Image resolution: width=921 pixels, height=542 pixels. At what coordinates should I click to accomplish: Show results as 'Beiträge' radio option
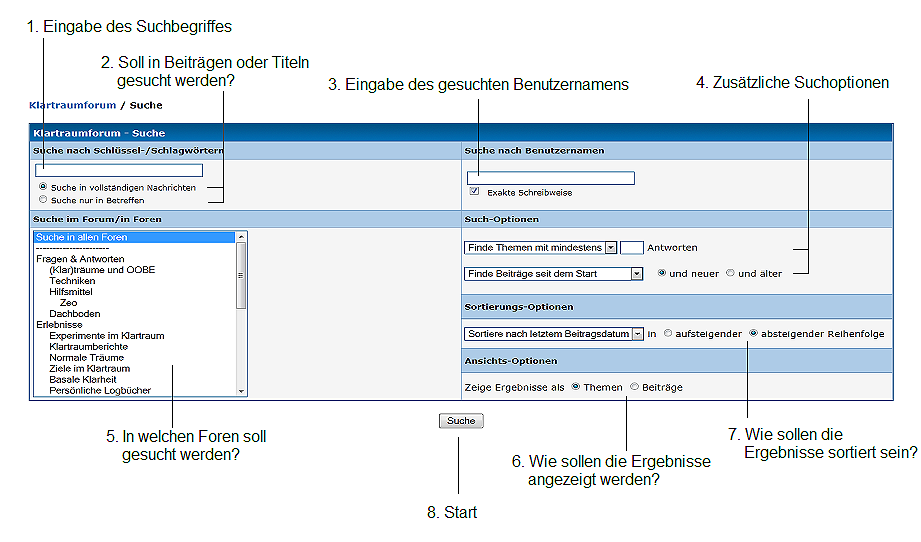coord(634,387)
